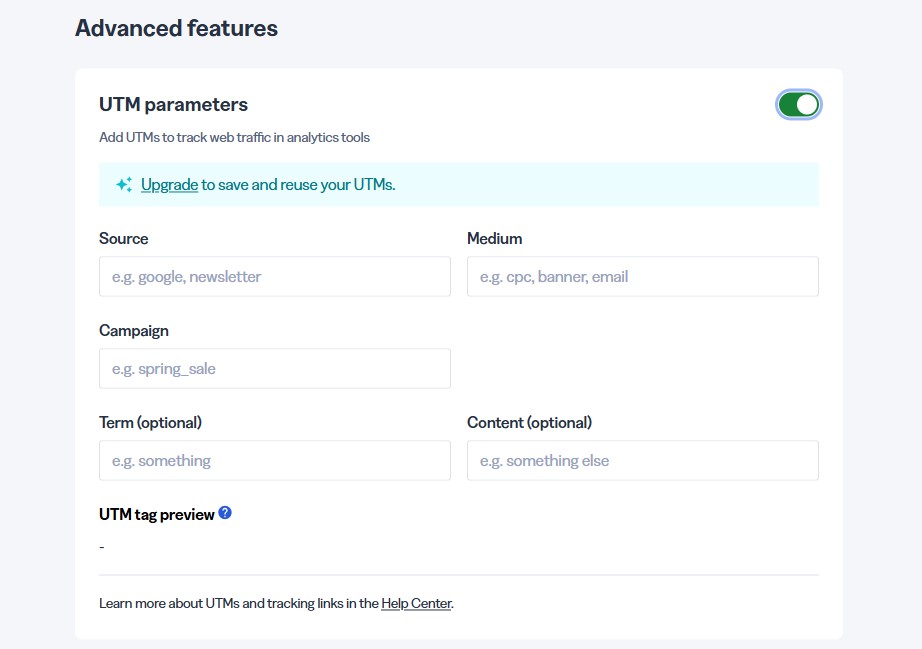The width and height of the screenshot is (922, 649).
Task: Click the 'Term (optional)' label
Action: coord(151,423)
